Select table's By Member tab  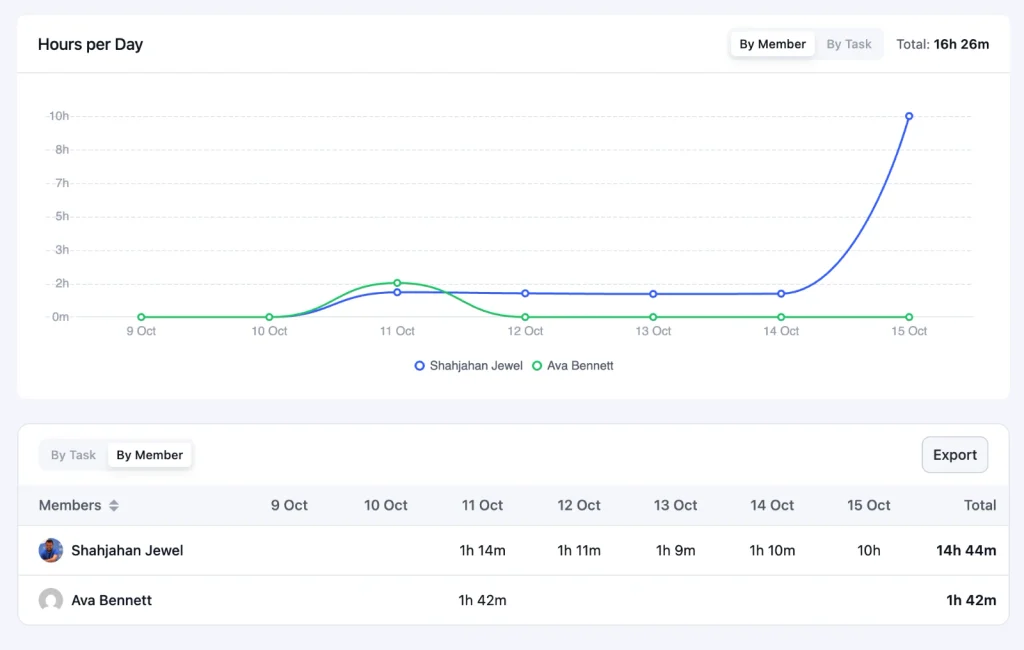[150, 455]
